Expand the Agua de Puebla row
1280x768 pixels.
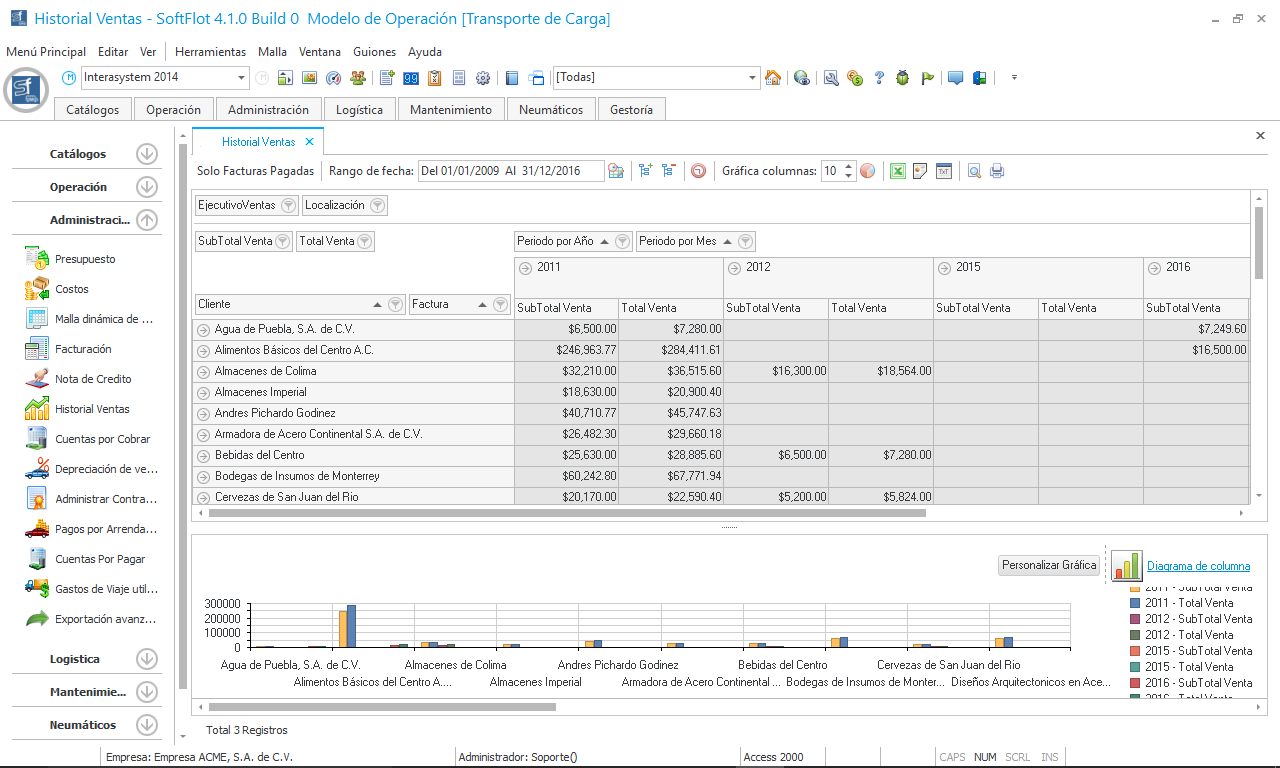[x=203, y=329]
